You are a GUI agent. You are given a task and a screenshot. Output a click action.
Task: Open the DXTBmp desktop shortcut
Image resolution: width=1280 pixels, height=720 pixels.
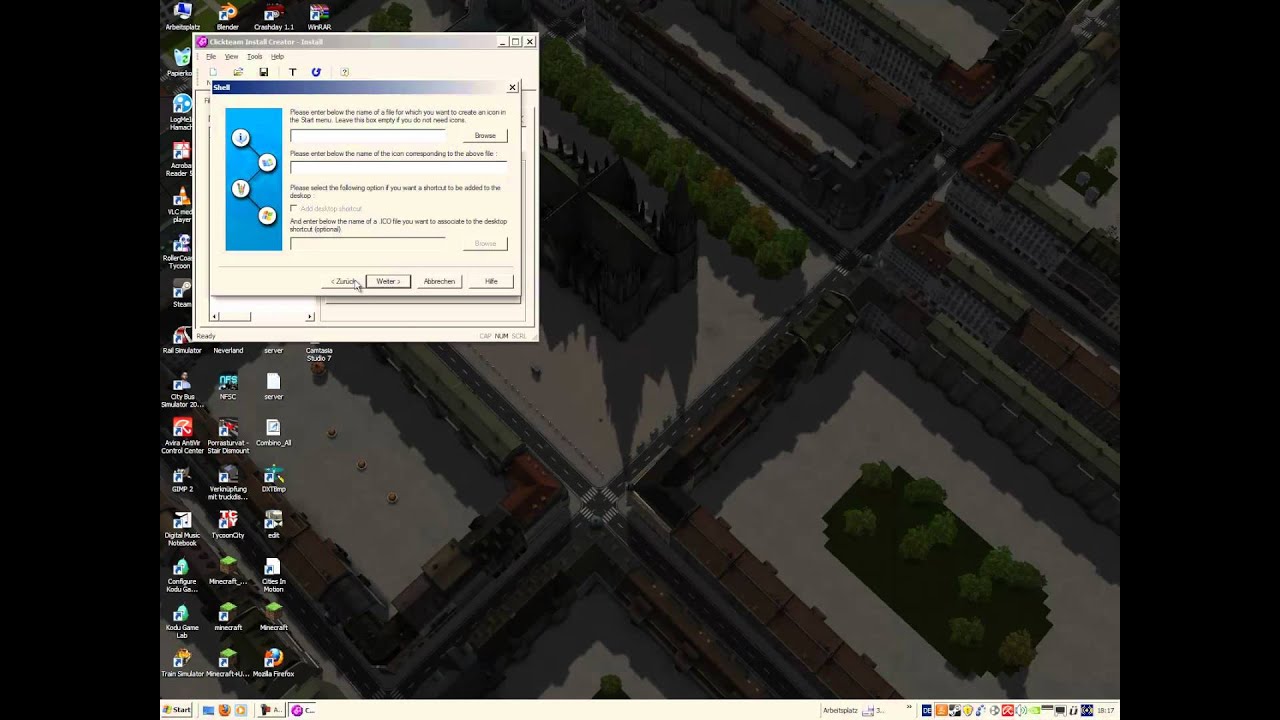tap(273, 478)
